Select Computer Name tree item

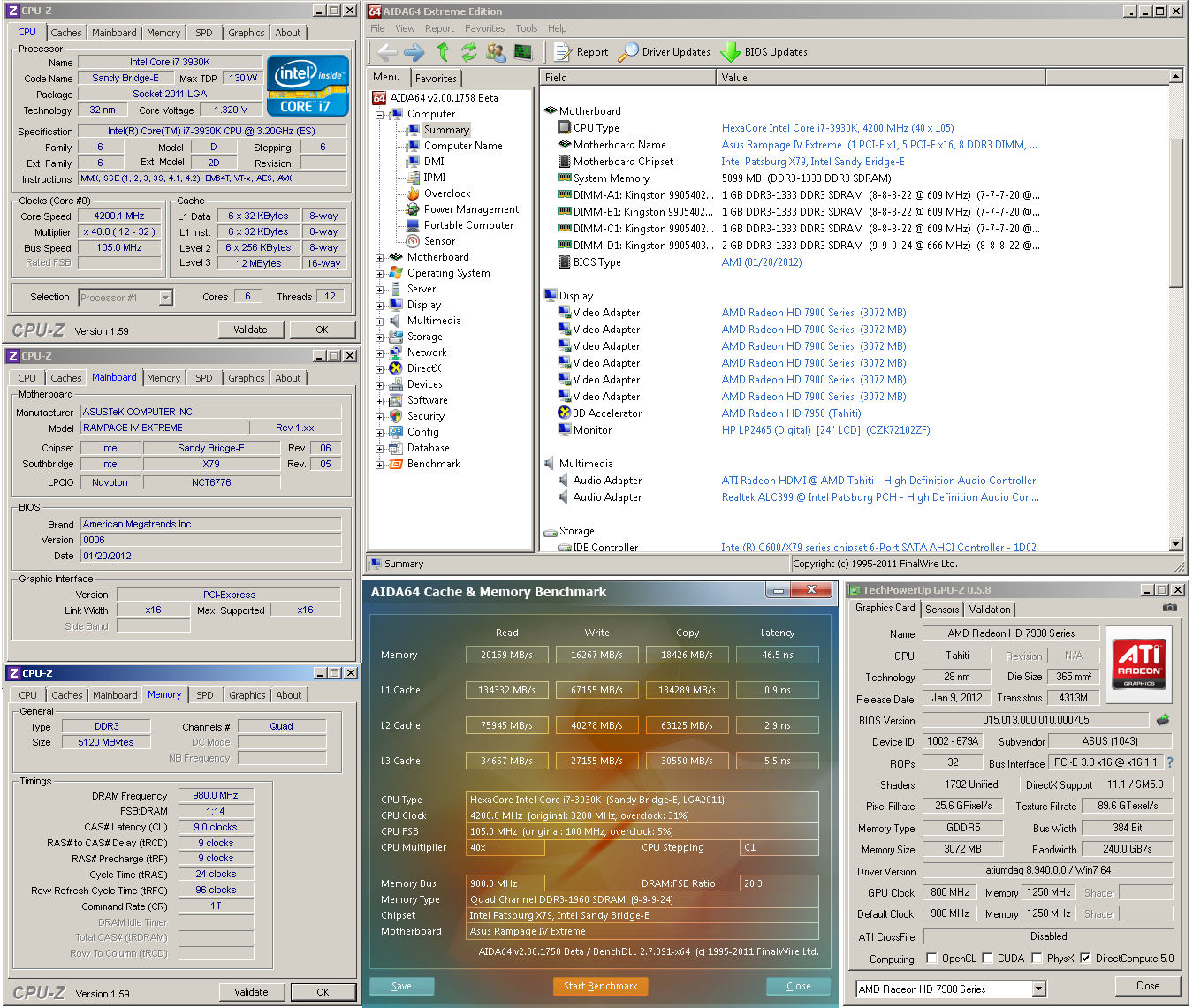click(463, 146)
